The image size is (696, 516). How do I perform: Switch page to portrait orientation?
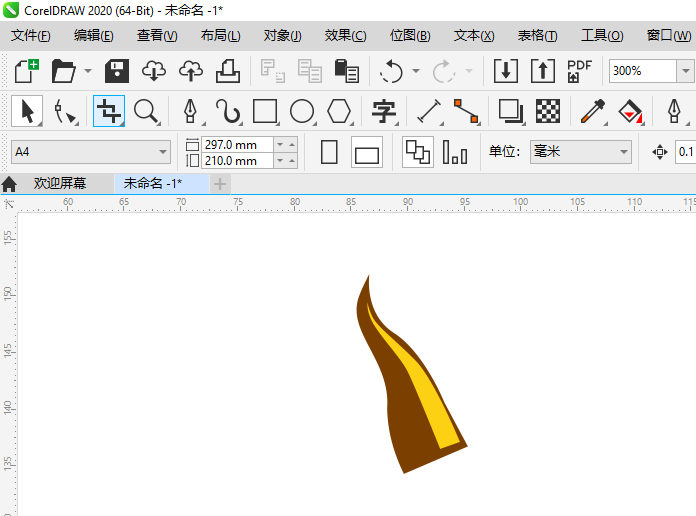[x=329, y=153]
